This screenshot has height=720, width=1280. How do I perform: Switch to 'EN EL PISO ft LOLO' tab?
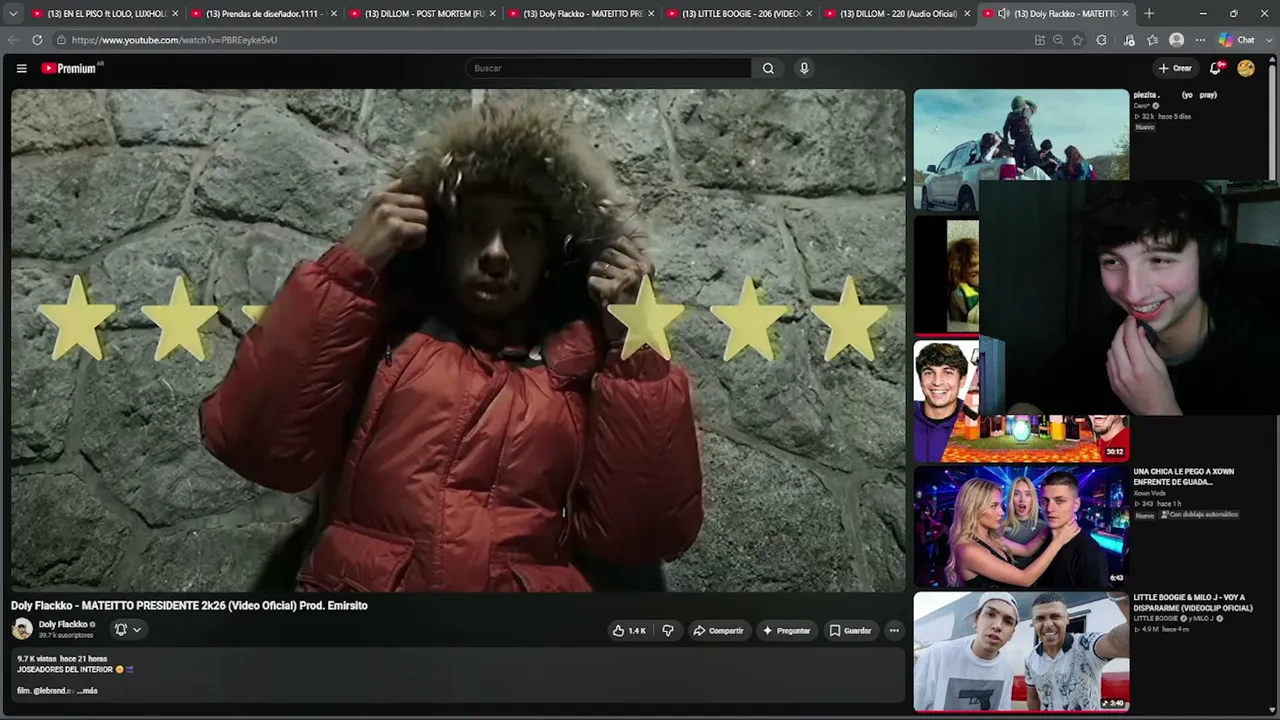[104, 14]
